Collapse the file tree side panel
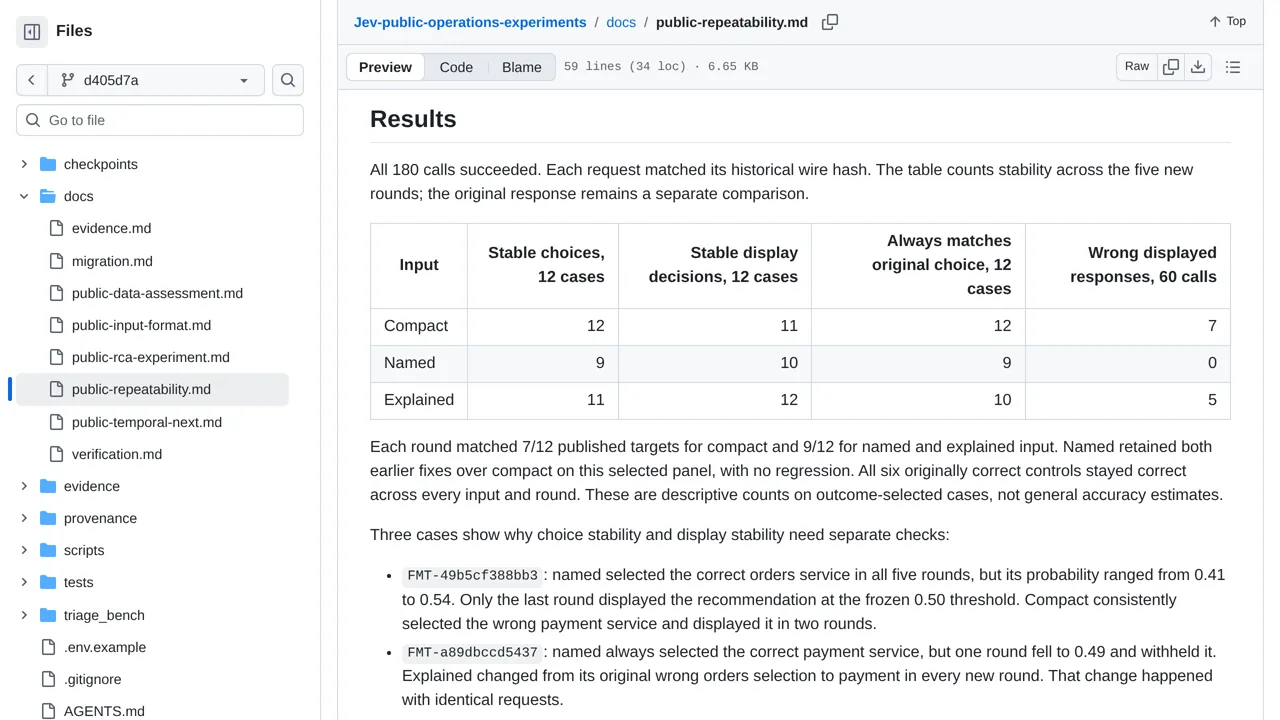The image size is (1280, 720). tap(32, 32)
